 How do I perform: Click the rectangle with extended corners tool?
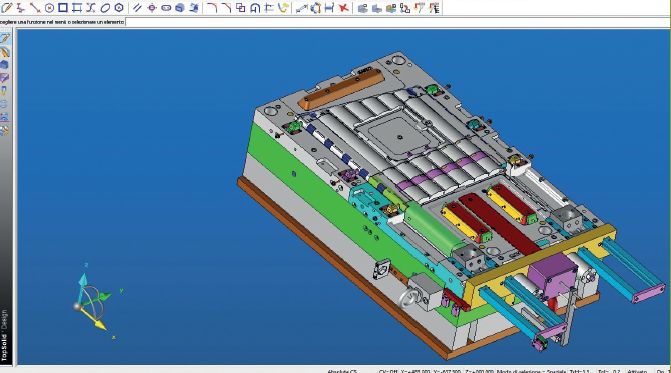[x=77, y=7]
